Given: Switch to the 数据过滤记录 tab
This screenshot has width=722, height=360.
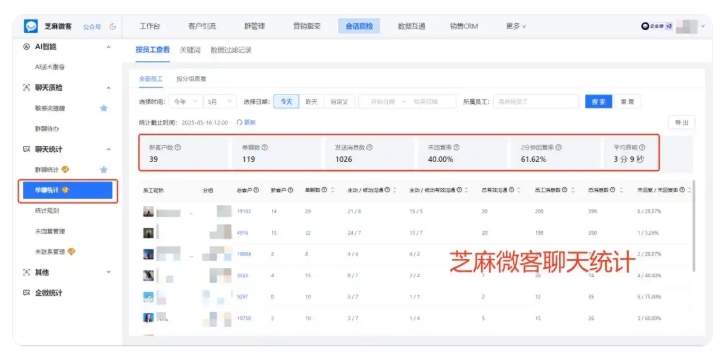Looking at the screenshot, I should pyautogui.click(x=231, y=50).
